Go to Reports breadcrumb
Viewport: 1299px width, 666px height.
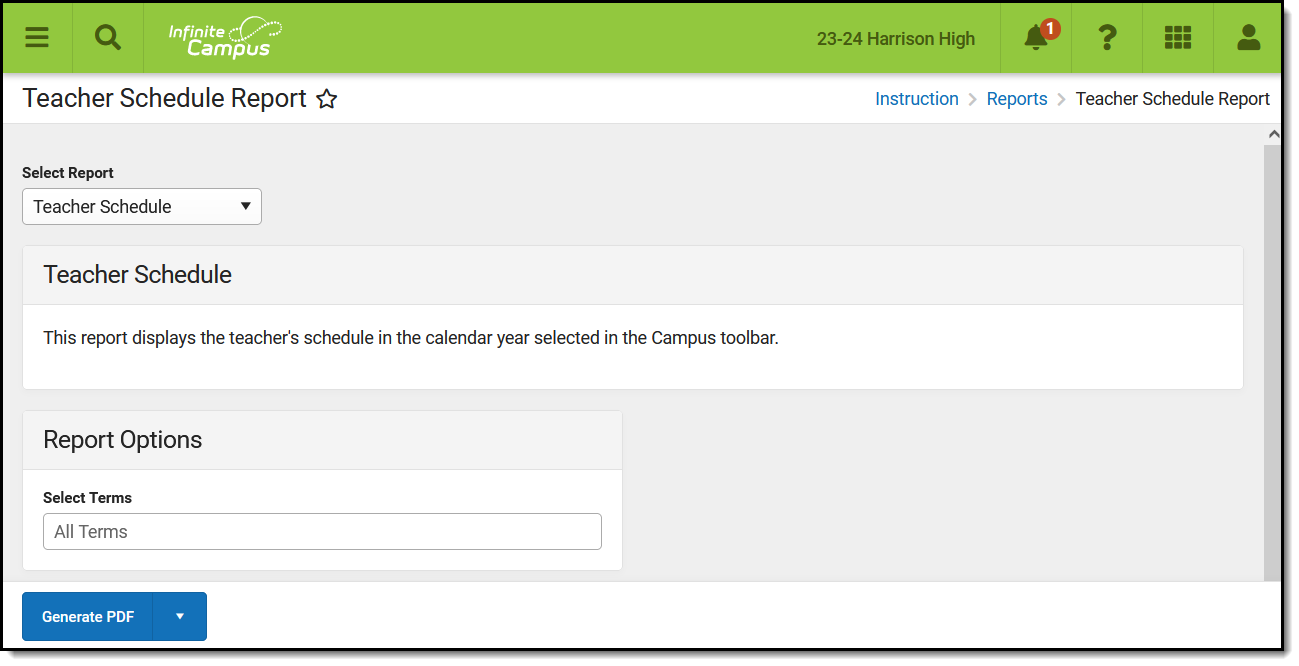tap(1016, 99)
